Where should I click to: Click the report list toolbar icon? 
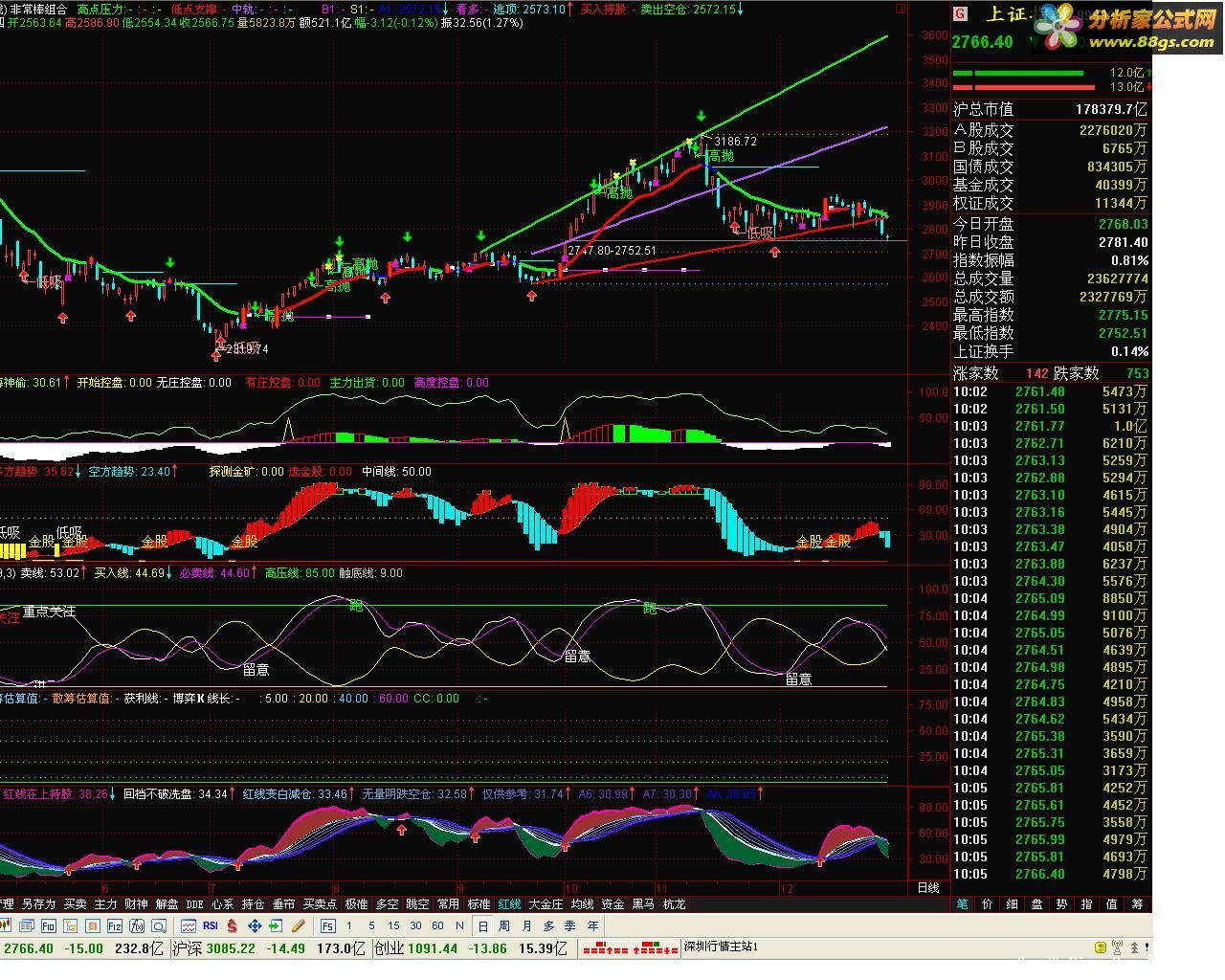pyautogui.click(x=26, y=925)
